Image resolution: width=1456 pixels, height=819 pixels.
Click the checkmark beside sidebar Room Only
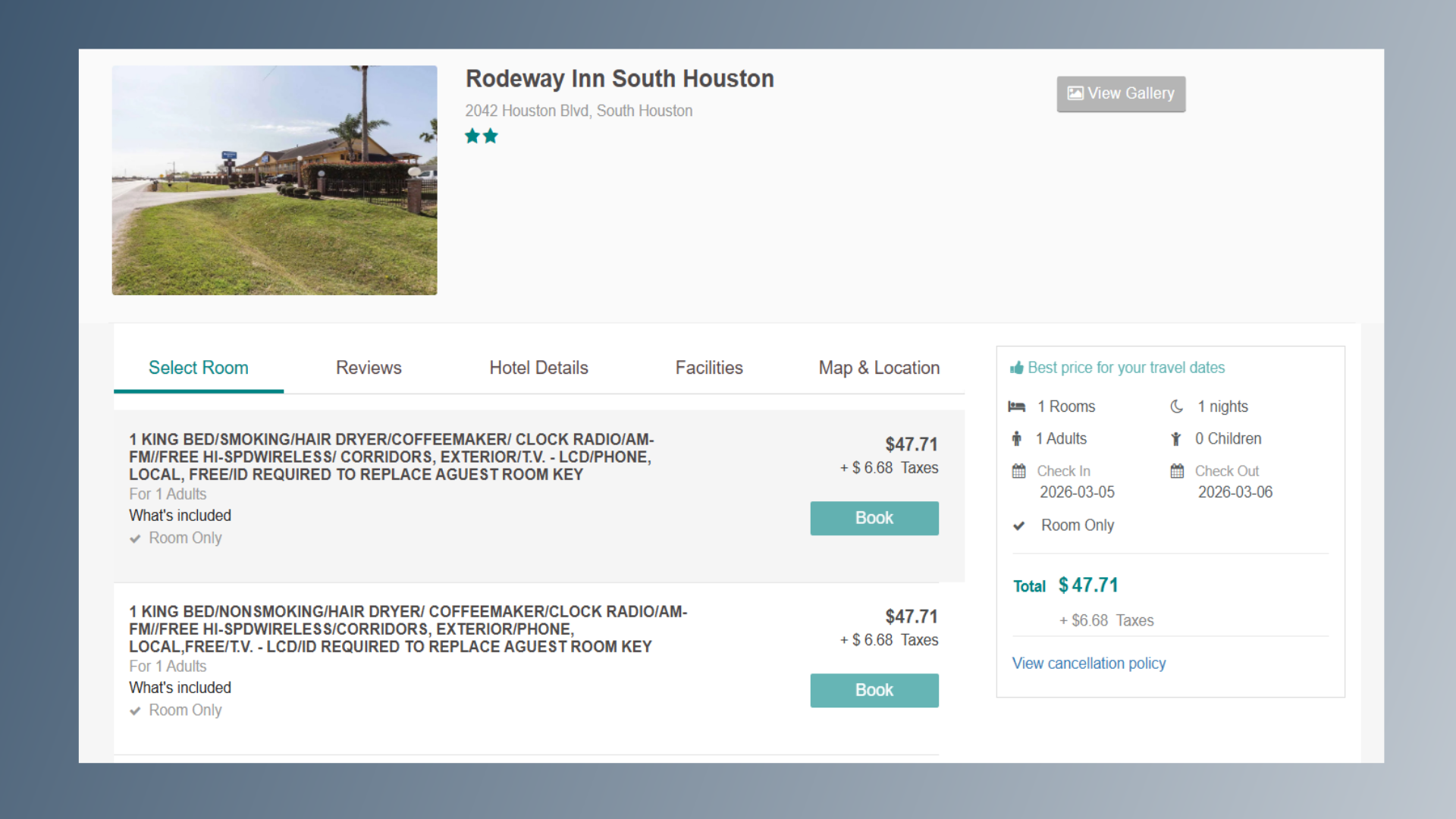[x=1018, y=526]
